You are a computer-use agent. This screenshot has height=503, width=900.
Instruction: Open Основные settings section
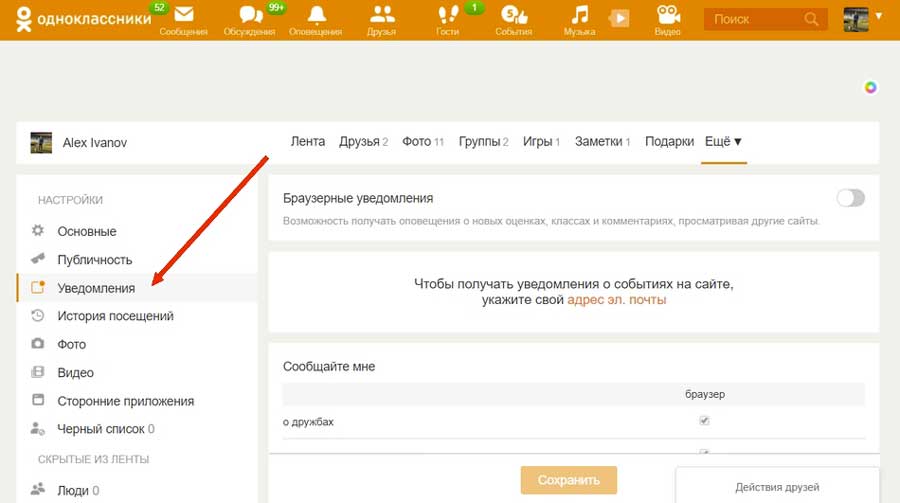pyautogui.click(x=87, y=231)
